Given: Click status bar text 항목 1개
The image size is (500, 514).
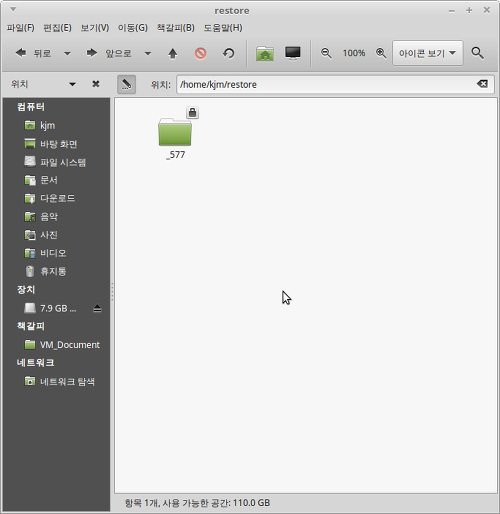Looking at the screenshot, I should [142, 503].
